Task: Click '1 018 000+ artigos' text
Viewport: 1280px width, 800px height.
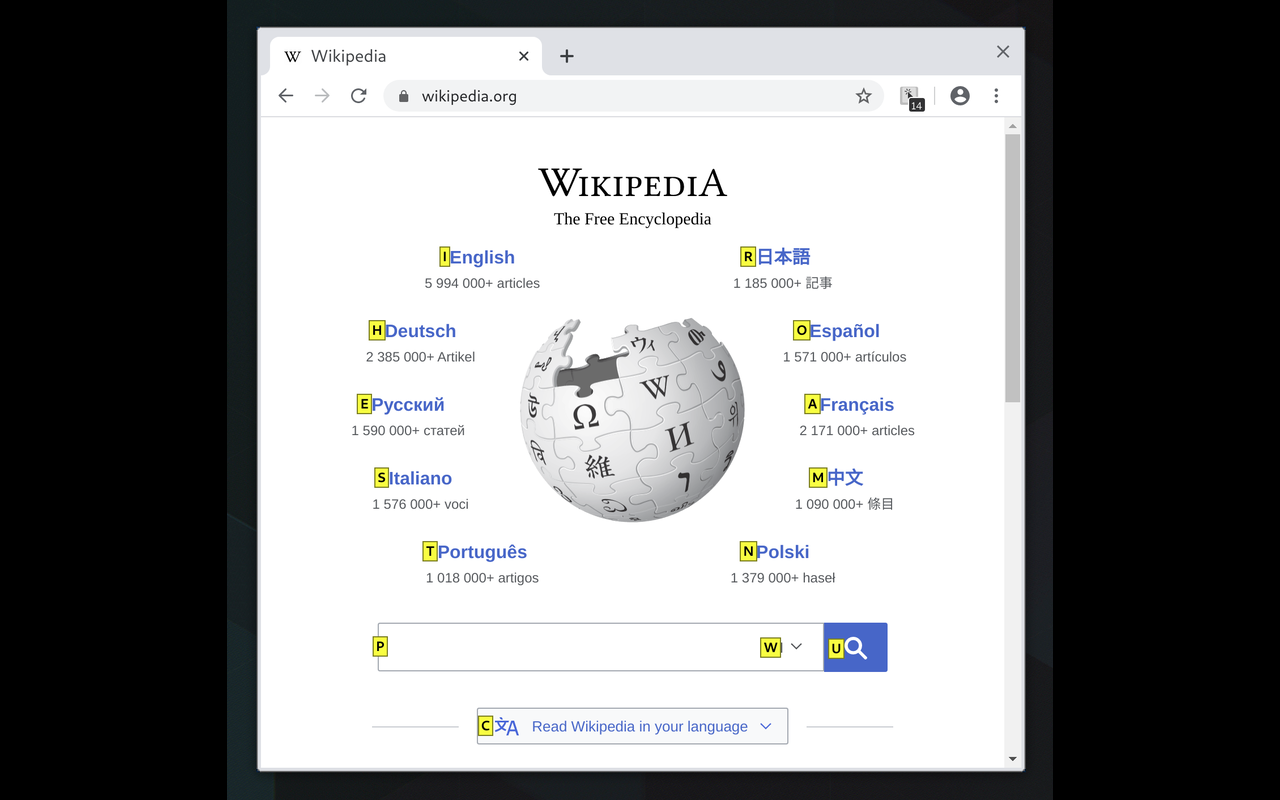Action: click(482, 578)
